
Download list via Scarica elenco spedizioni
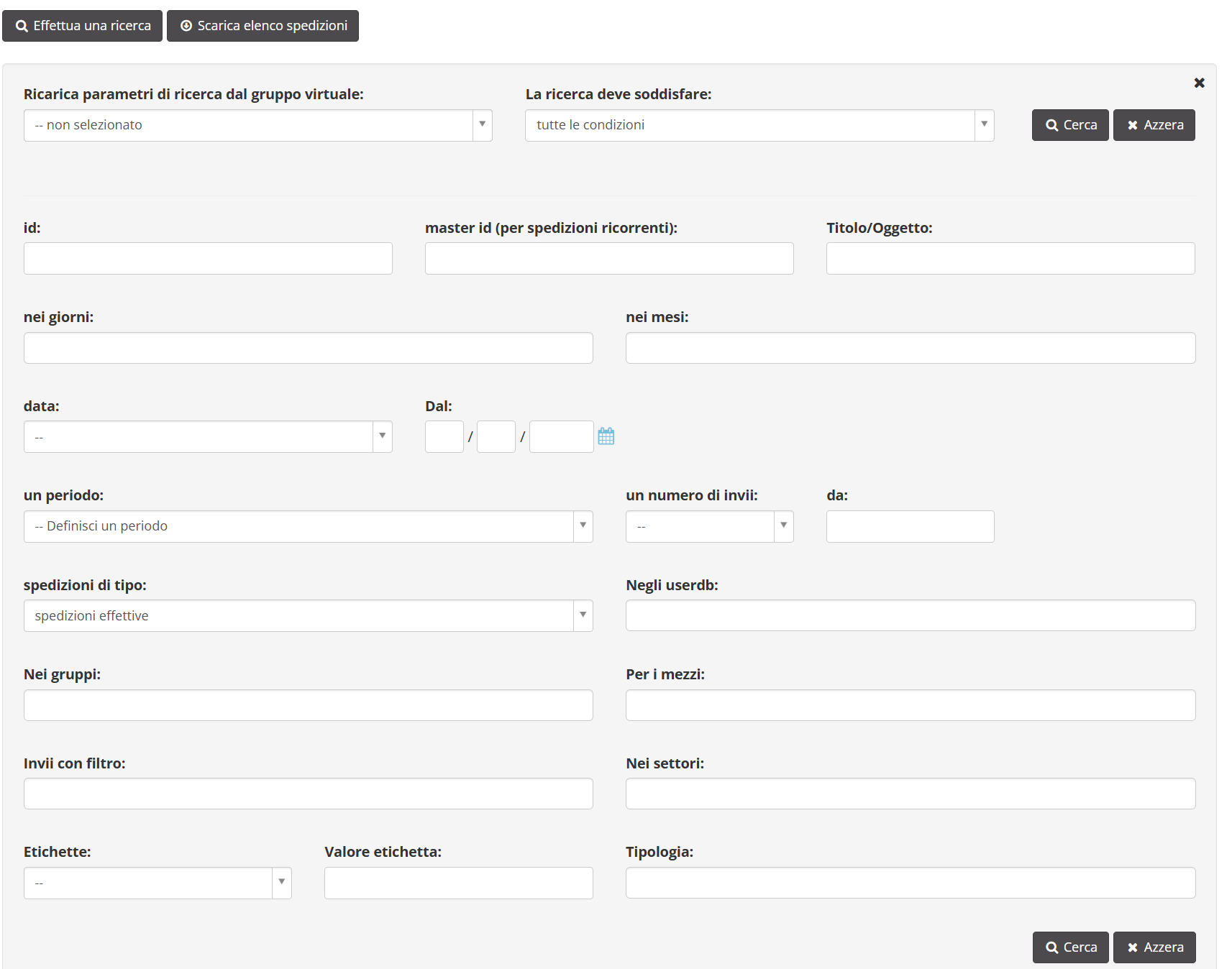(263, 26)
